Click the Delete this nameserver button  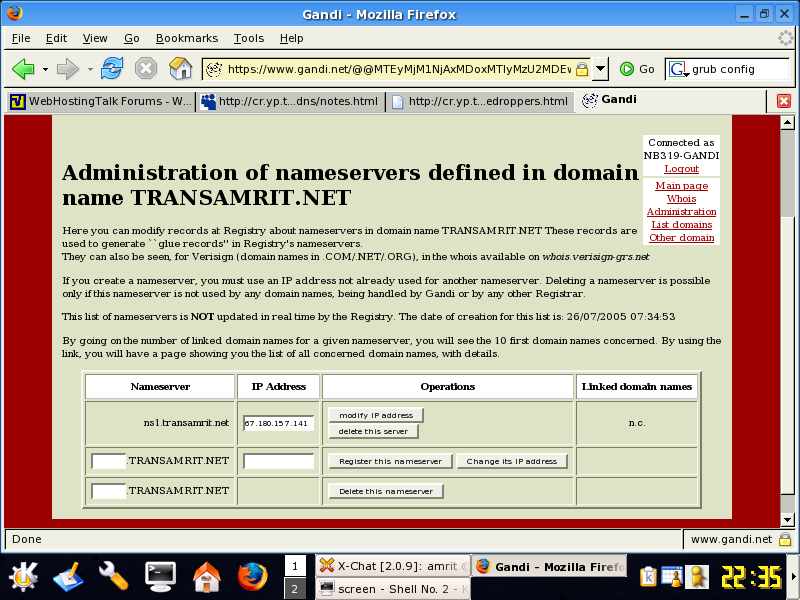(x=386, y=491)
